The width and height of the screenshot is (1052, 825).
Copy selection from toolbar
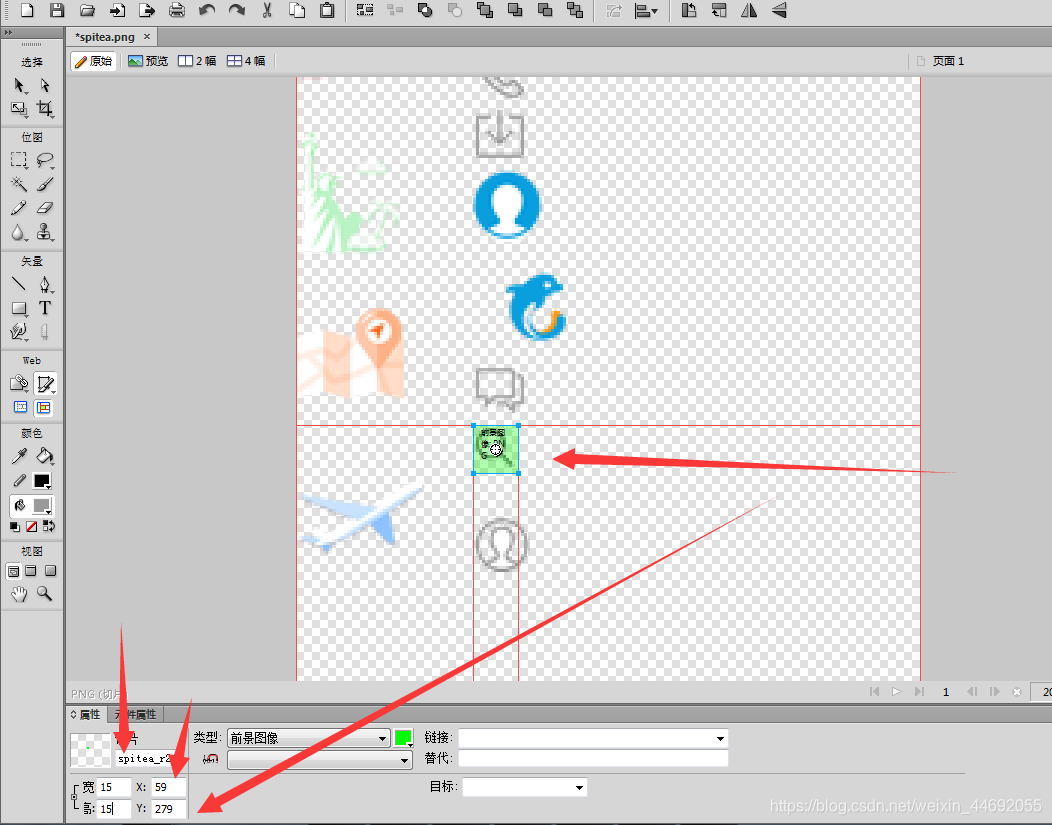(x=297, y=10)
